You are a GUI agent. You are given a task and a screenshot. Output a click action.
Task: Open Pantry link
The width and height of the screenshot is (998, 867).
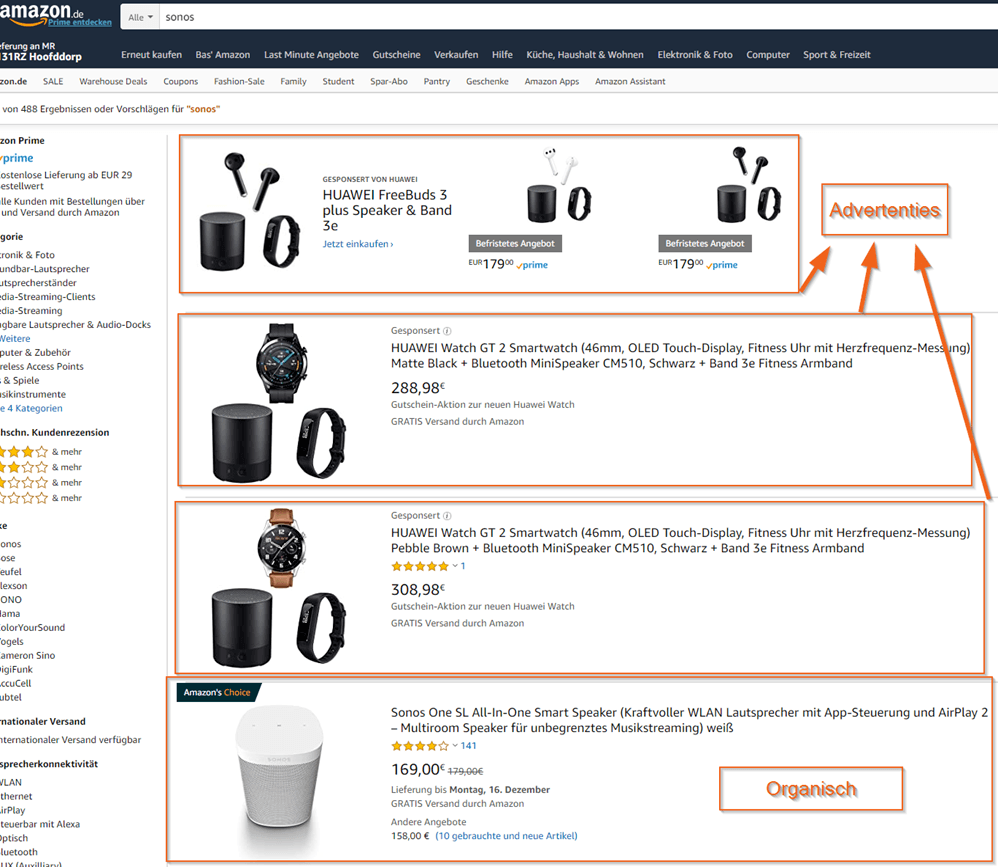(x=437, y=81)
